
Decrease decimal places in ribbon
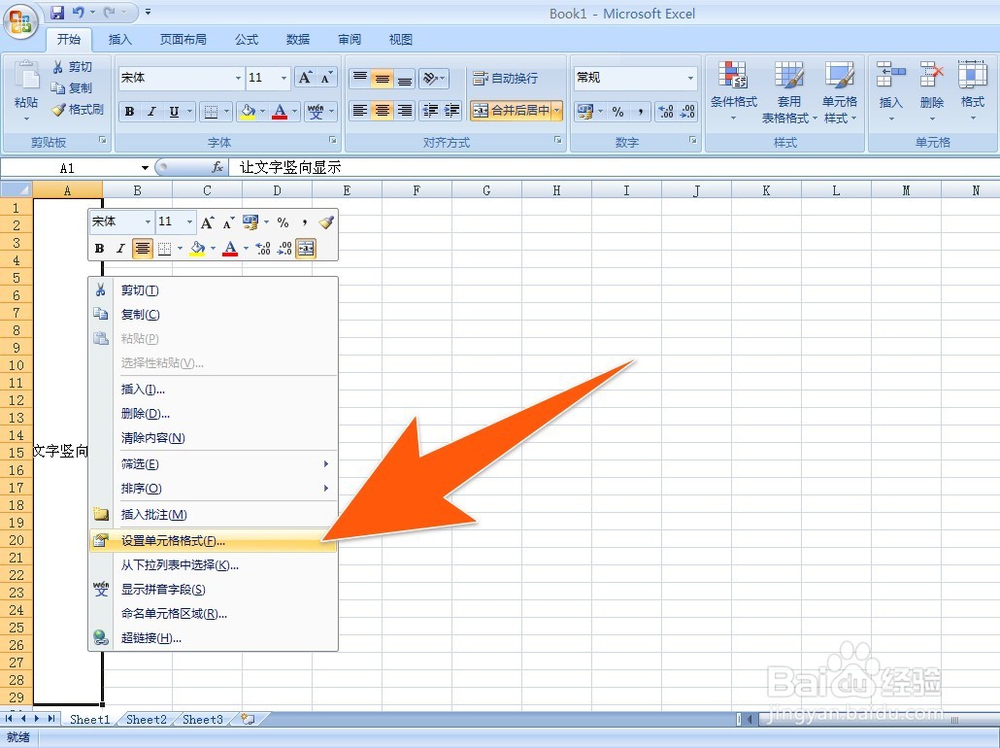pos(688,112)
